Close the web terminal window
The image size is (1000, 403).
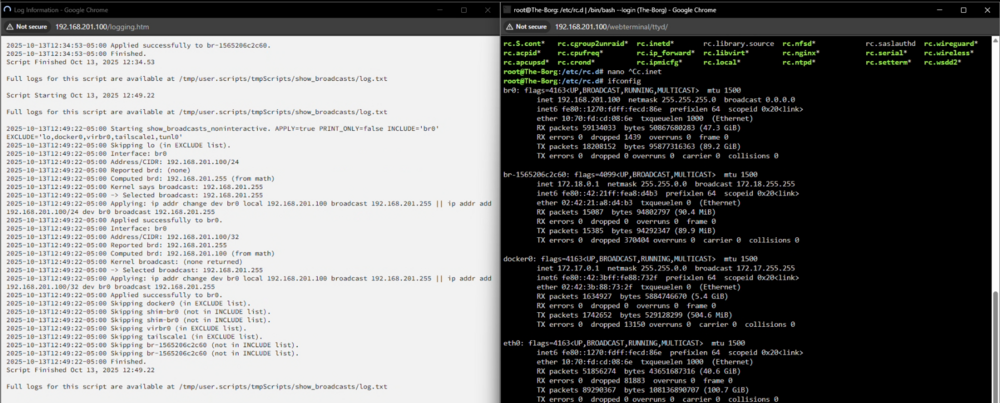[987, 10]
